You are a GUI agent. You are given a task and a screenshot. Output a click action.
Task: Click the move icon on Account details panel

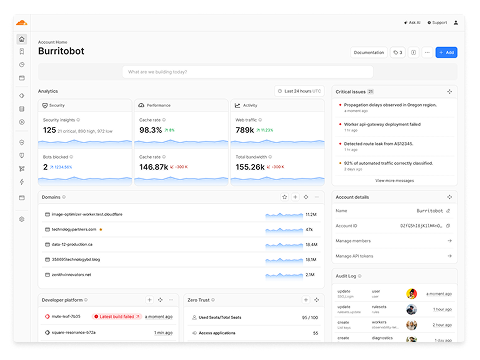pyautogui.click(x=449, y=197)
